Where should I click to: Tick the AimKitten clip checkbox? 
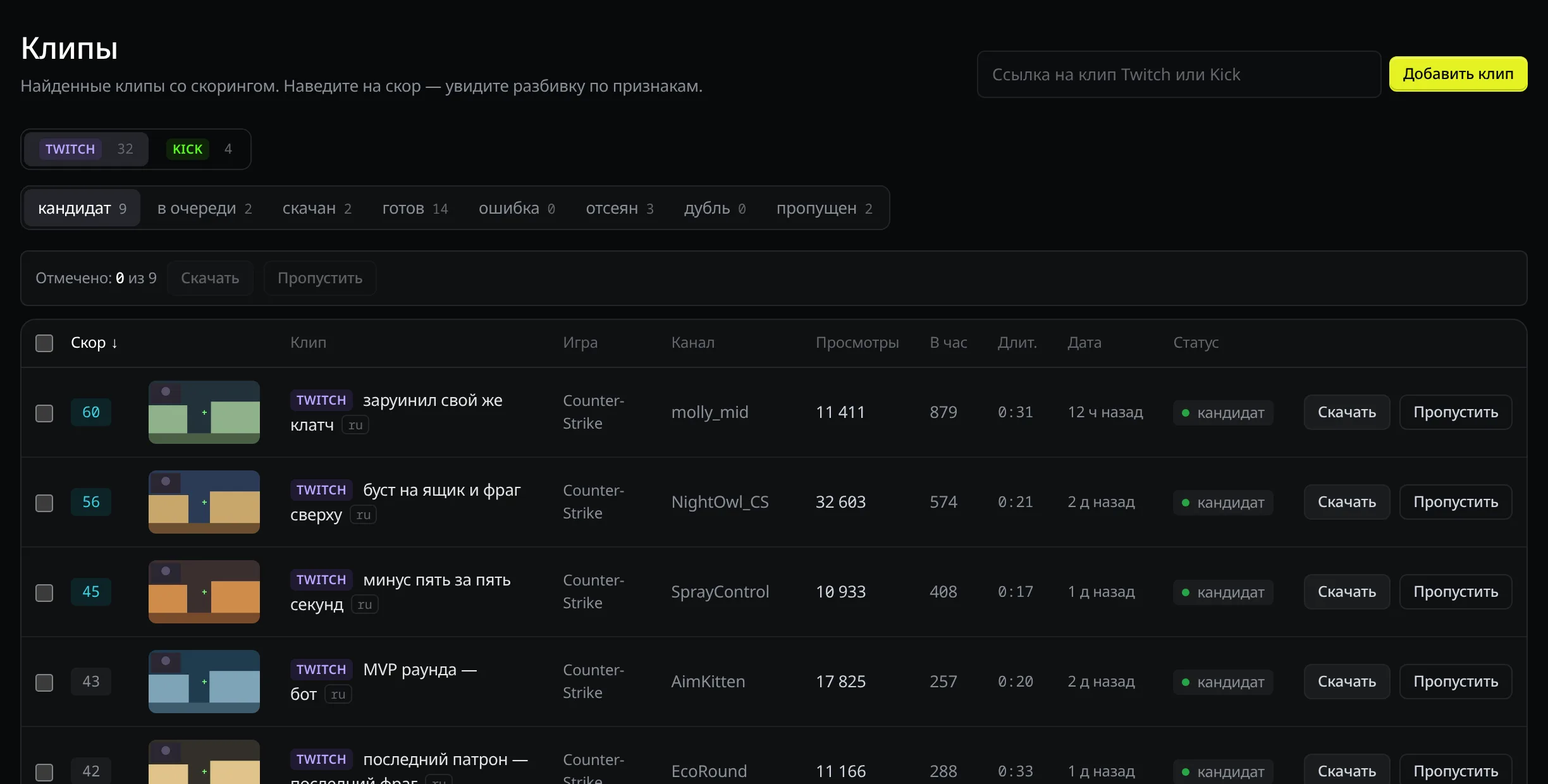[x=44, y=683]
